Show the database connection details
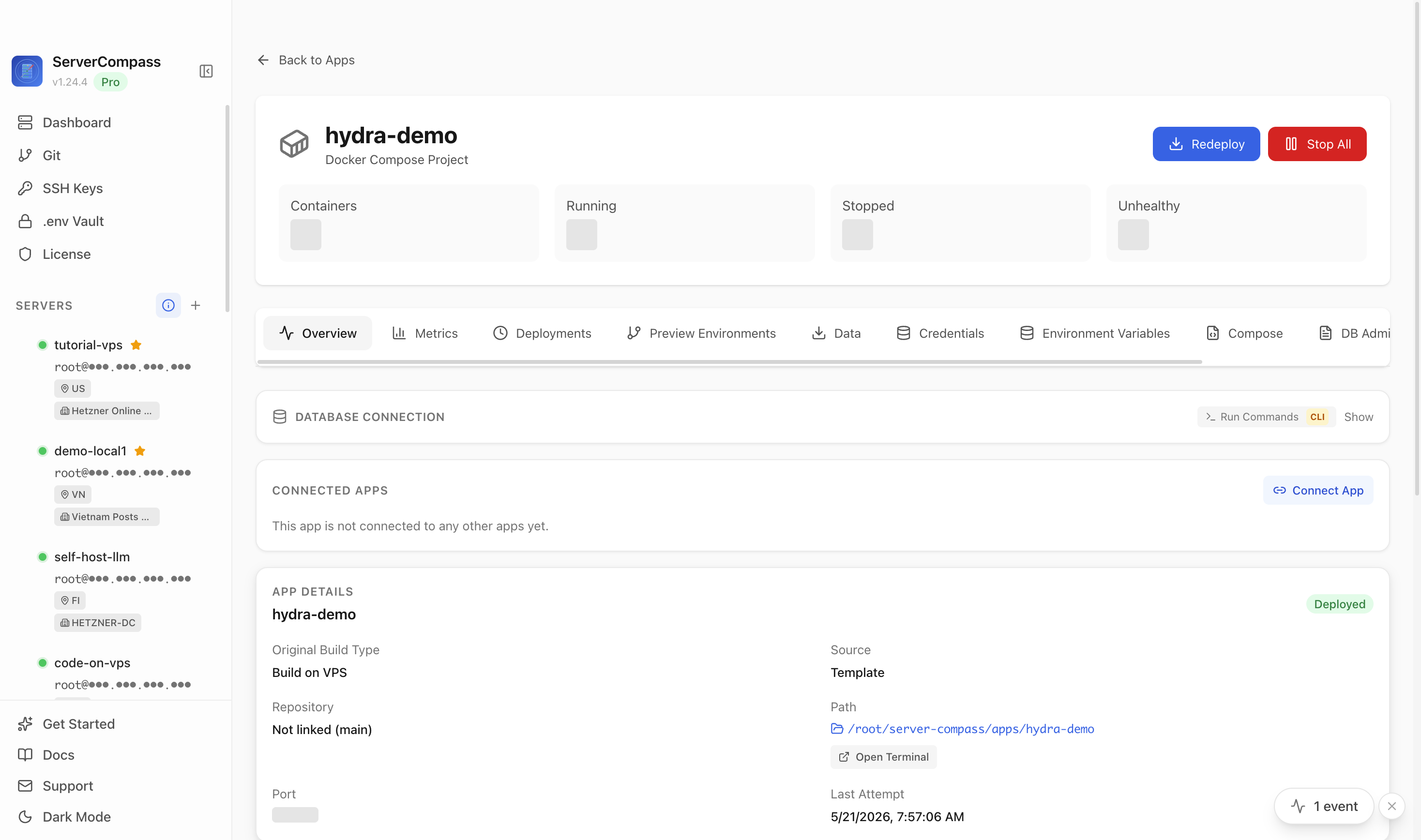Screen dimensions: 1421x840 (1358, 417)
